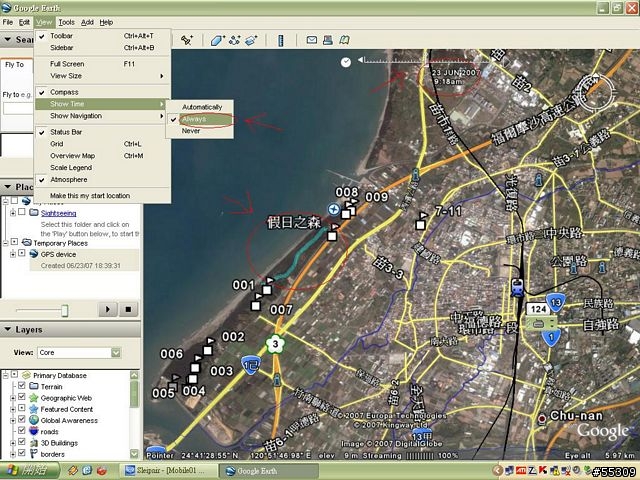This screenshot has width=640, height=480.
Task: Expand the GPS device tree node
Action: pyautogui.click(x=13, y=254)
